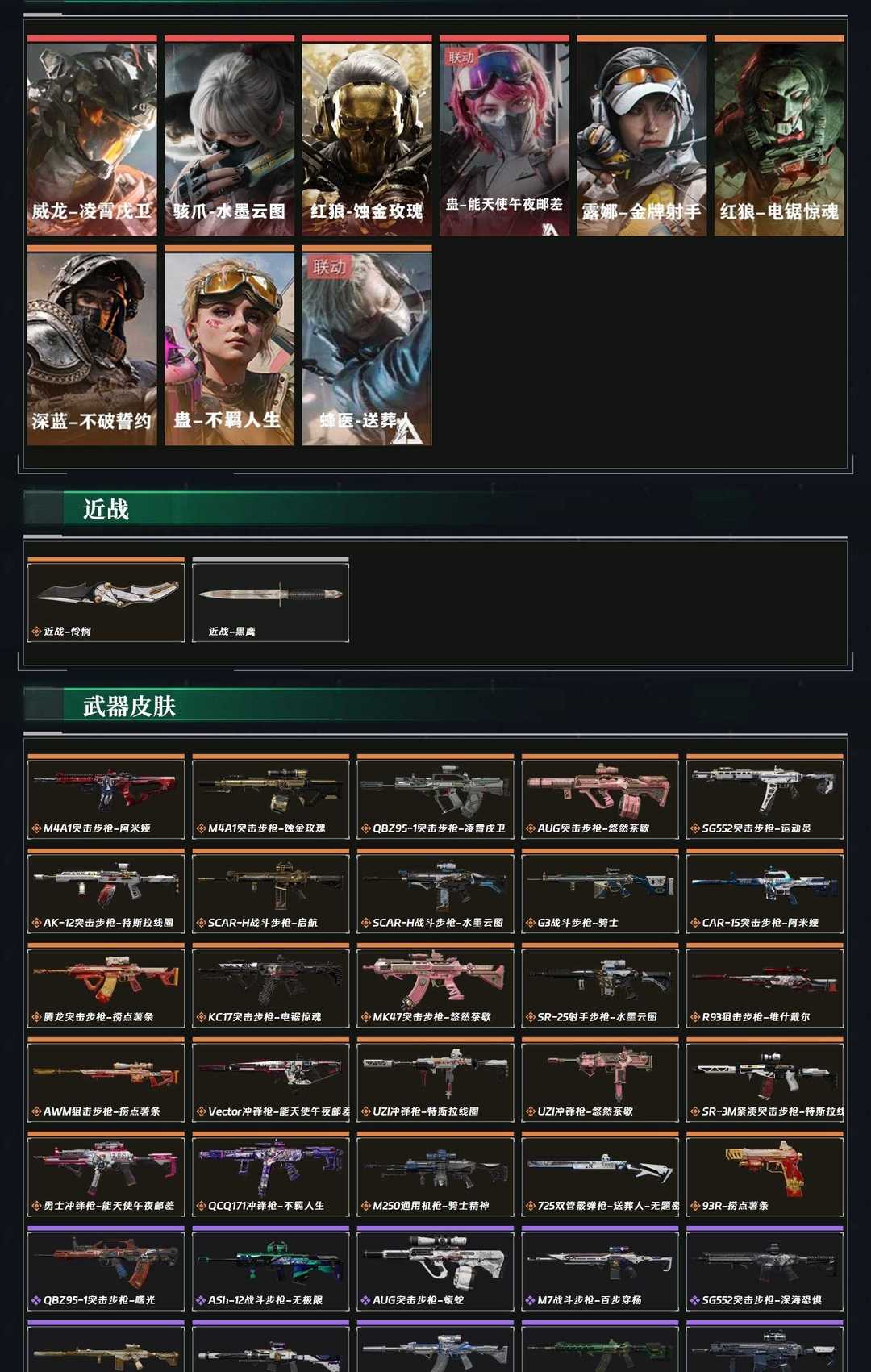Select the 近战-黑鹰 dagger icon
The image size is (871, 1372).
click(271, 600)
